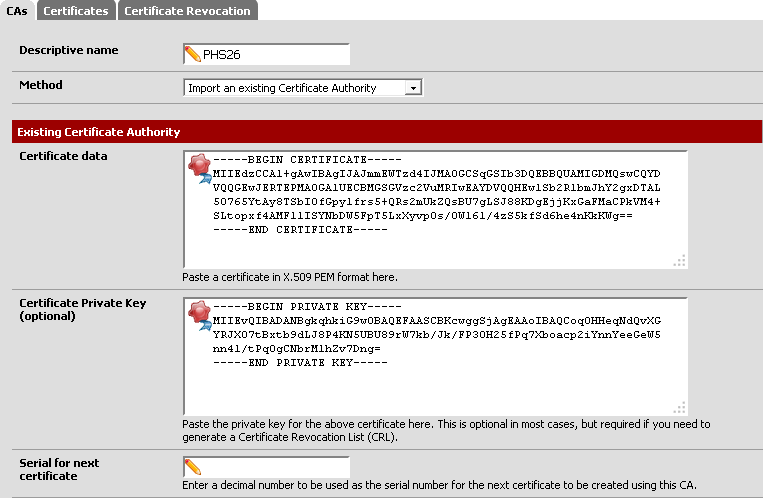The image size is (763, 498).
Task: Grab the Private Key box resize handle
Action: [679, 406]
